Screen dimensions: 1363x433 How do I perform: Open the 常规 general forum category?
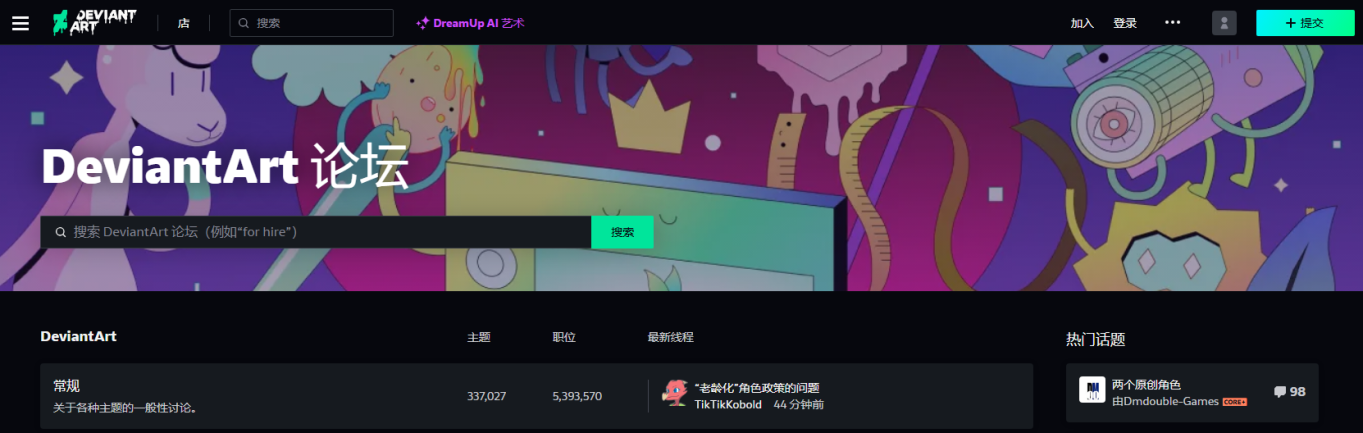66,386
